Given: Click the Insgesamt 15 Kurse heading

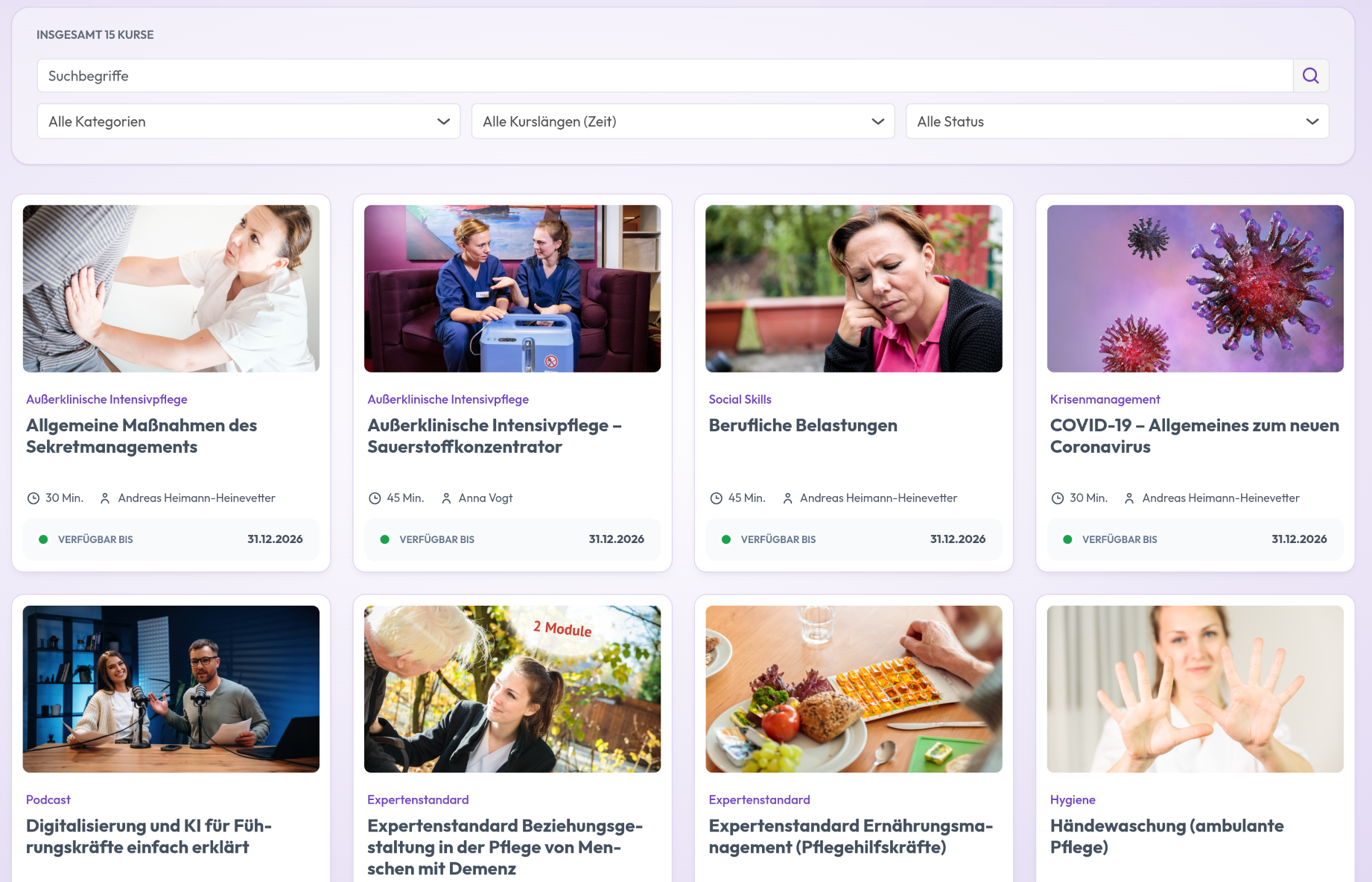Looking at the screenshot, I should [x=95, y=35].
